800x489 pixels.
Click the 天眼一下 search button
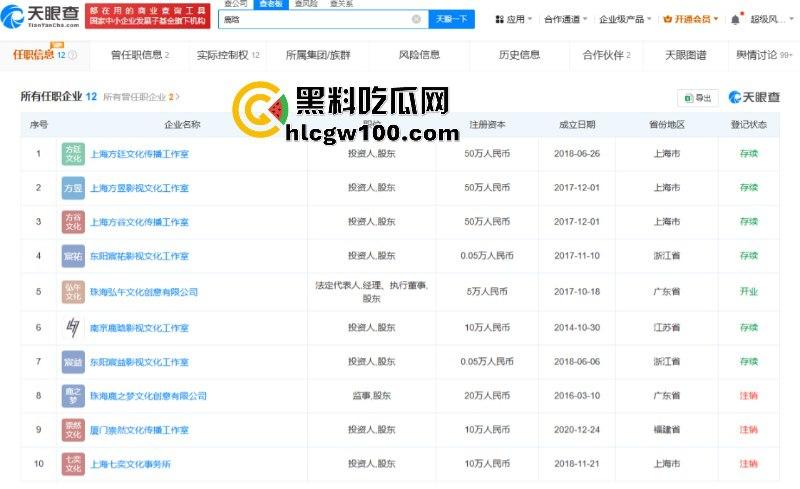click(452, 19)
